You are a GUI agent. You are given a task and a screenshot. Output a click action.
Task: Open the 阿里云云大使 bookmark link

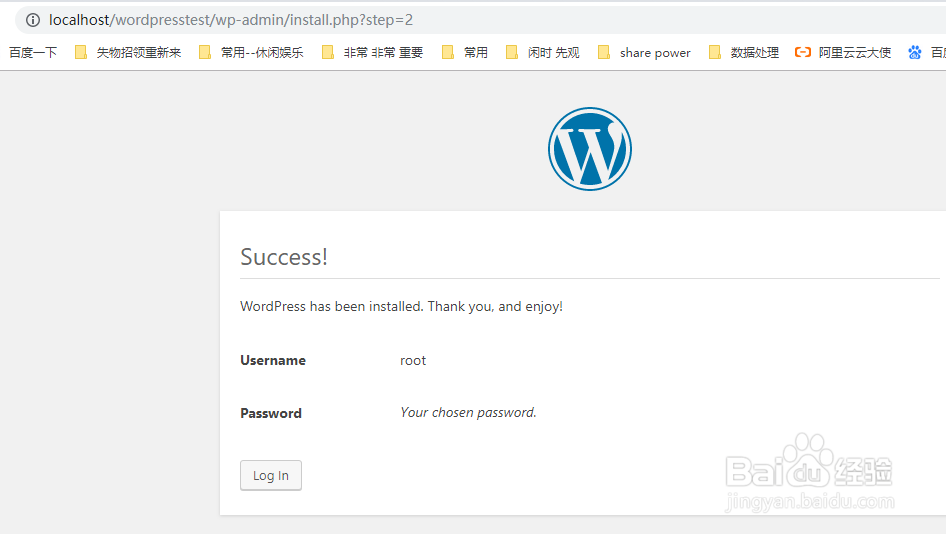coord(855,53)
